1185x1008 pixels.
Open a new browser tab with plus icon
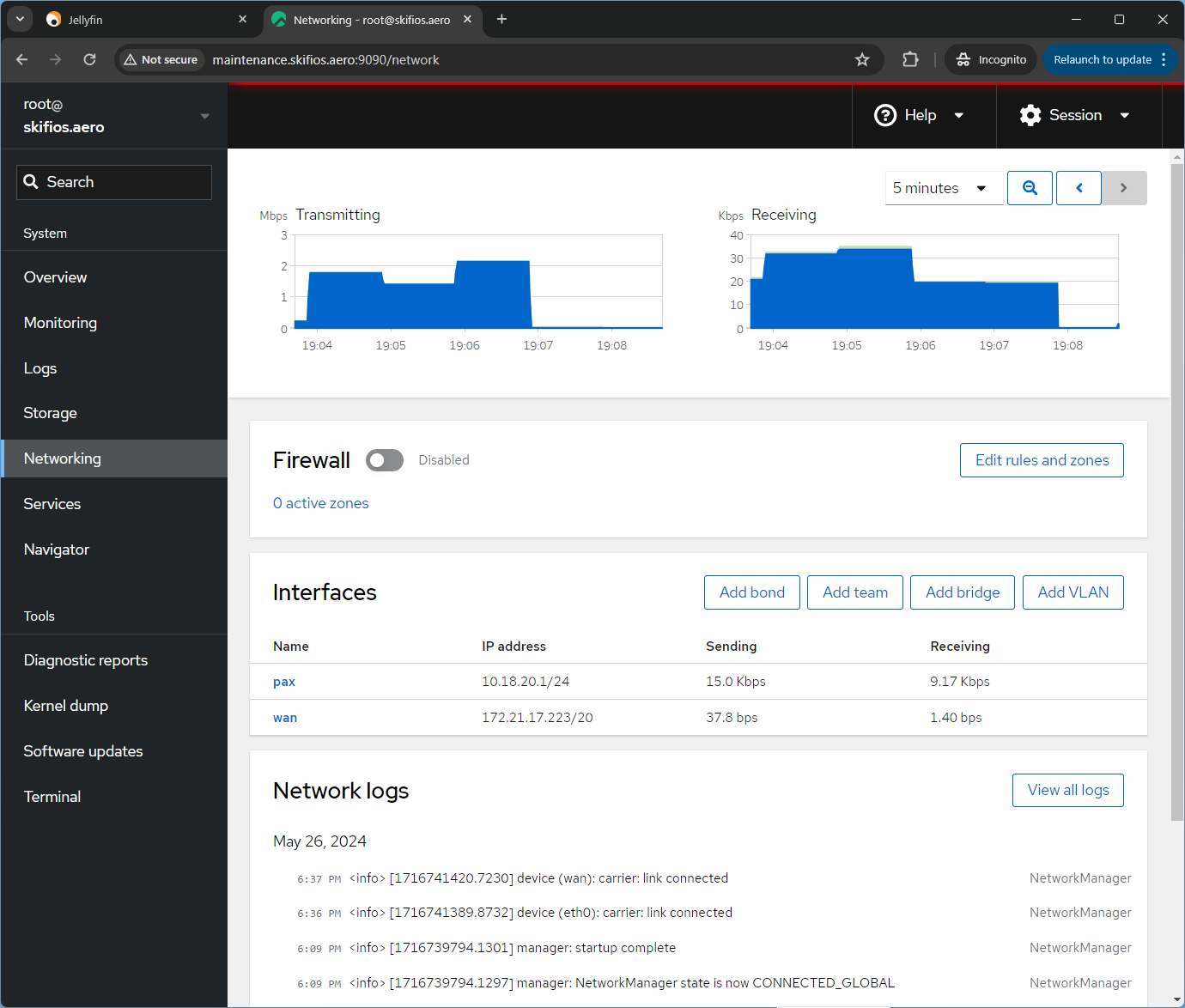click(501, 19)
